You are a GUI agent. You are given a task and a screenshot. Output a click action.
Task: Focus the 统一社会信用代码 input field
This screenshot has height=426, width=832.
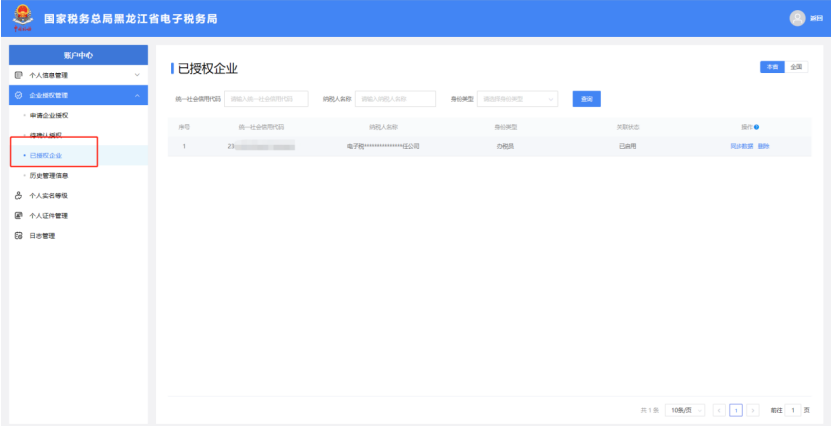(266, 99)
